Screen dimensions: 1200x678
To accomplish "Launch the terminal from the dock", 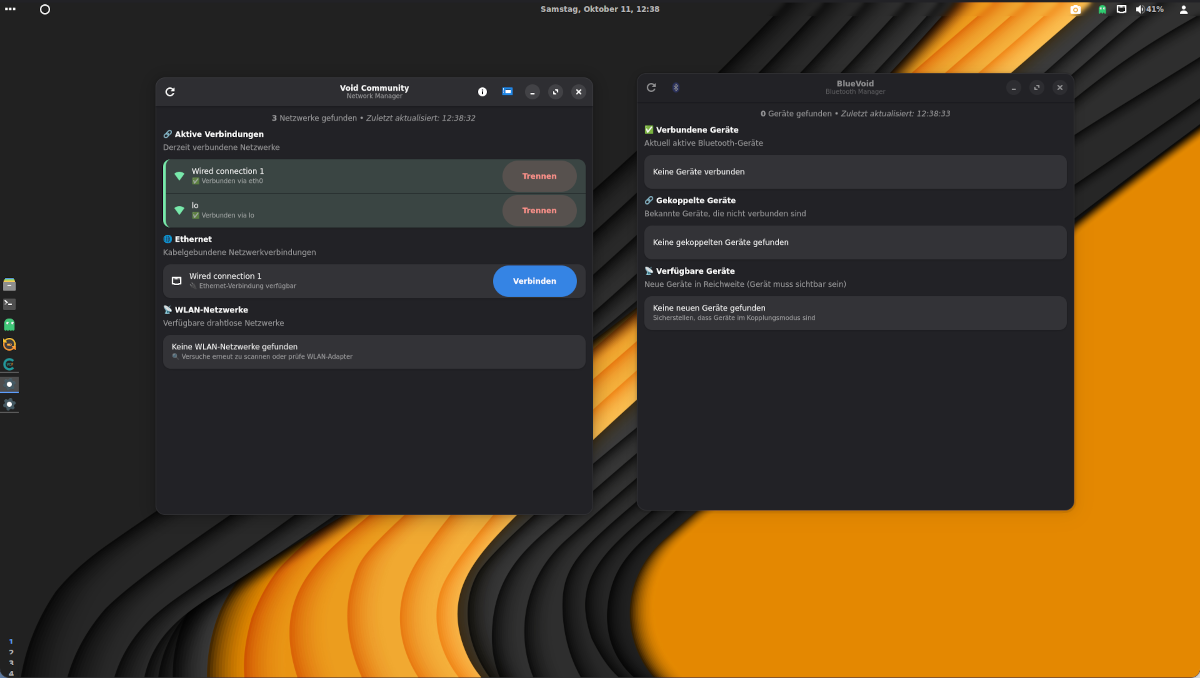I will click(10, 304).
